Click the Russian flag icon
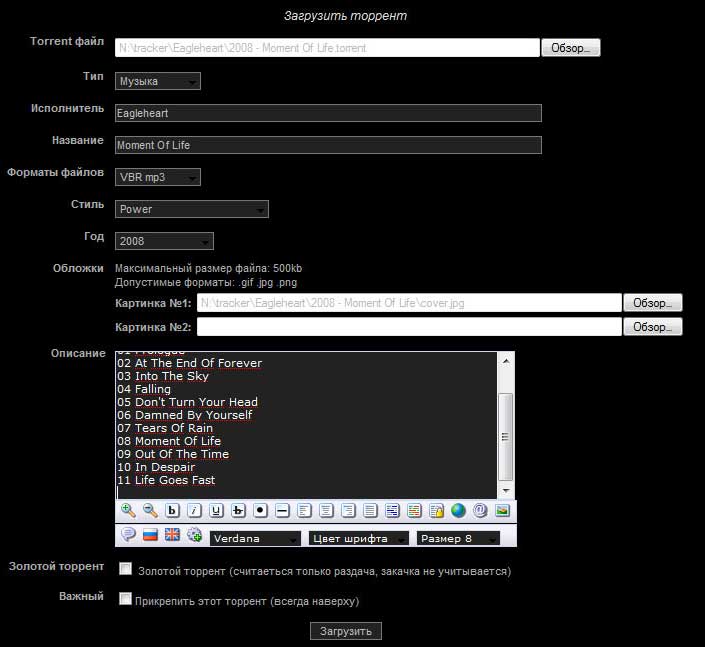The image size is (705, 647). (x=150, y=535)
